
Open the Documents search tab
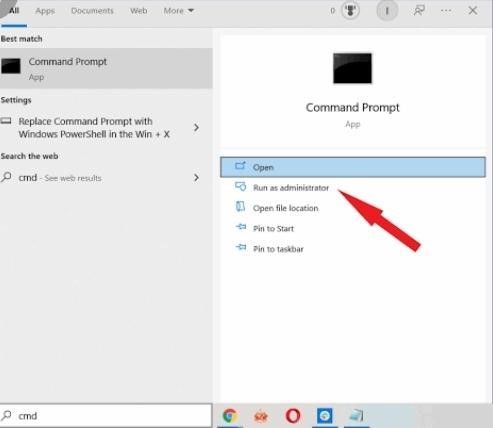pos(92,11)
